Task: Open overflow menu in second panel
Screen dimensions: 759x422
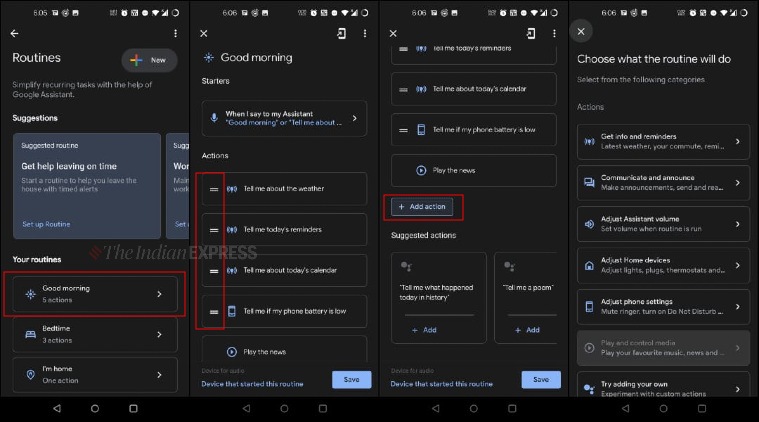Action: coord(364,33)
